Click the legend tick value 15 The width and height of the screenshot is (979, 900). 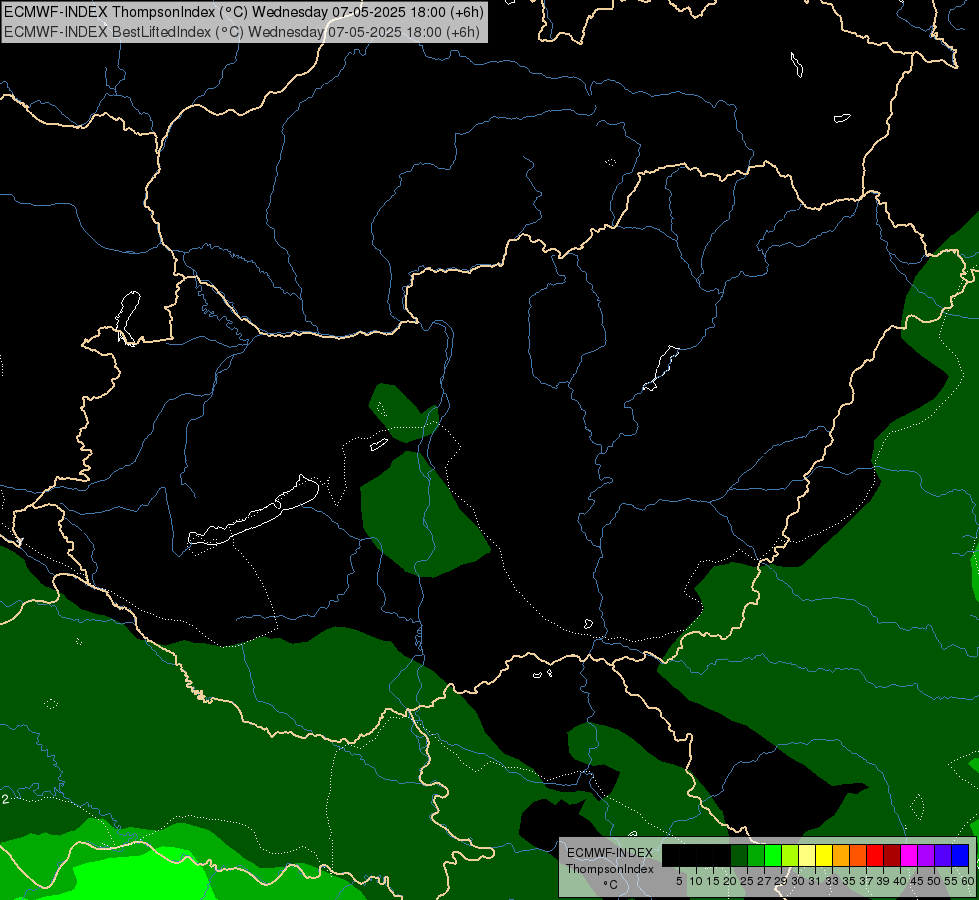point(713,881)
